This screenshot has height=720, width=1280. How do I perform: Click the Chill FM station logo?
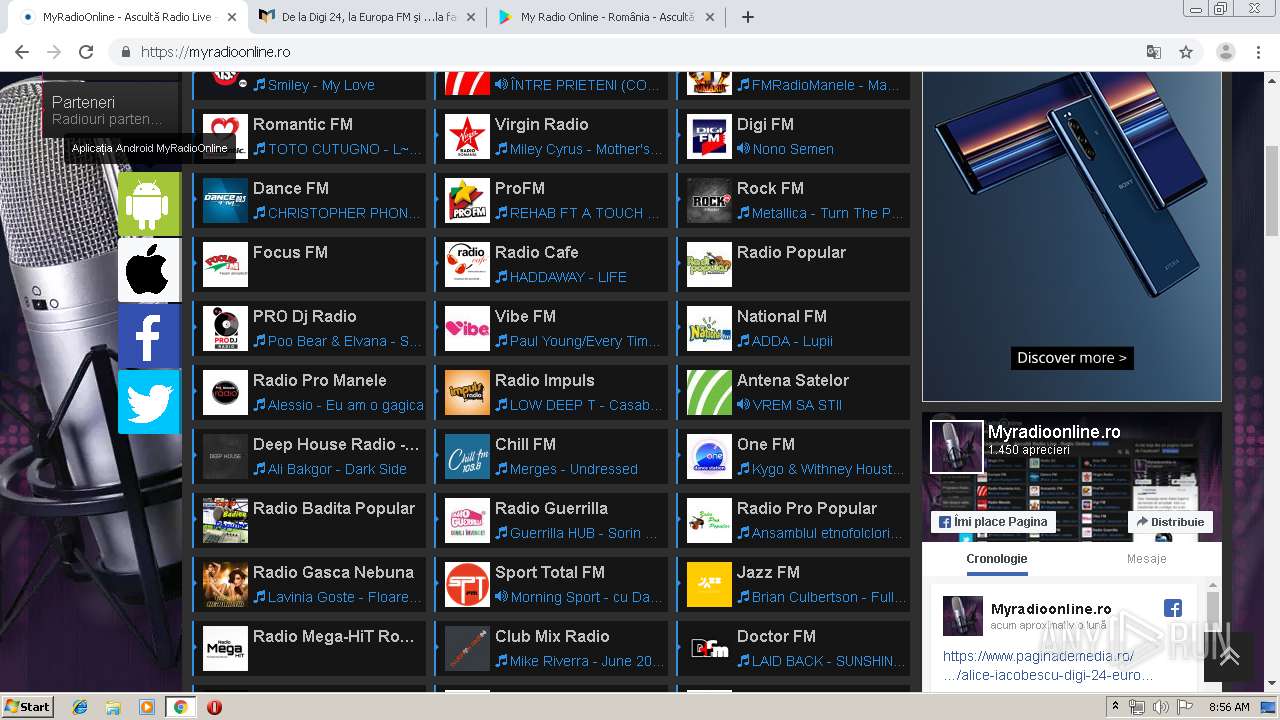point(467,456)
